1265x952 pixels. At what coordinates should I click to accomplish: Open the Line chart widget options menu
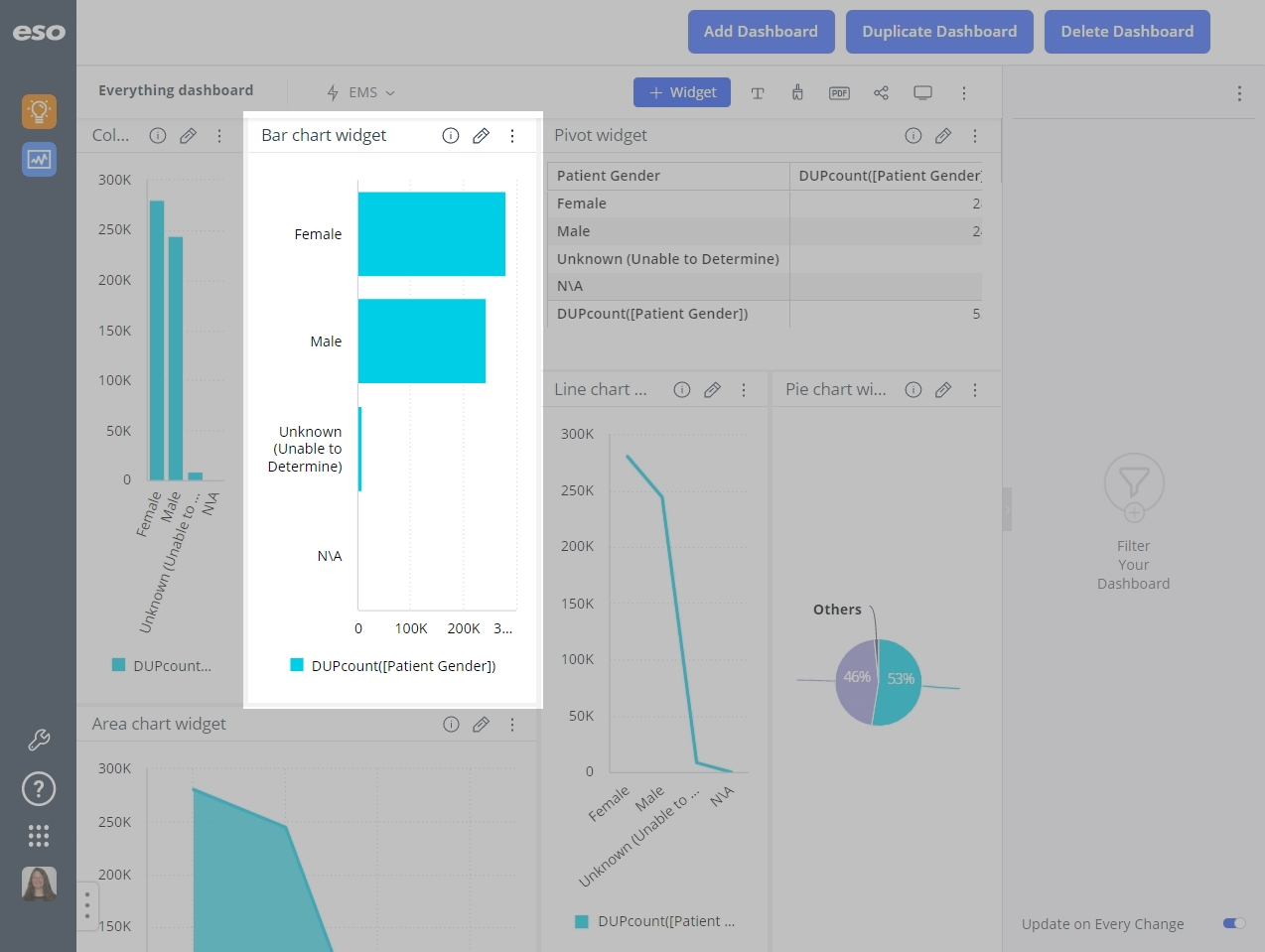744,390
